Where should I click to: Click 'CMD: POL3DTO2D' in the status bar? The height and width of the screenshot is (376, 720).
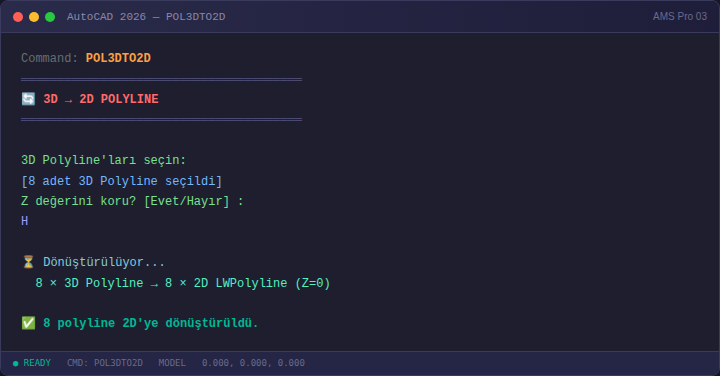point(105,363)
